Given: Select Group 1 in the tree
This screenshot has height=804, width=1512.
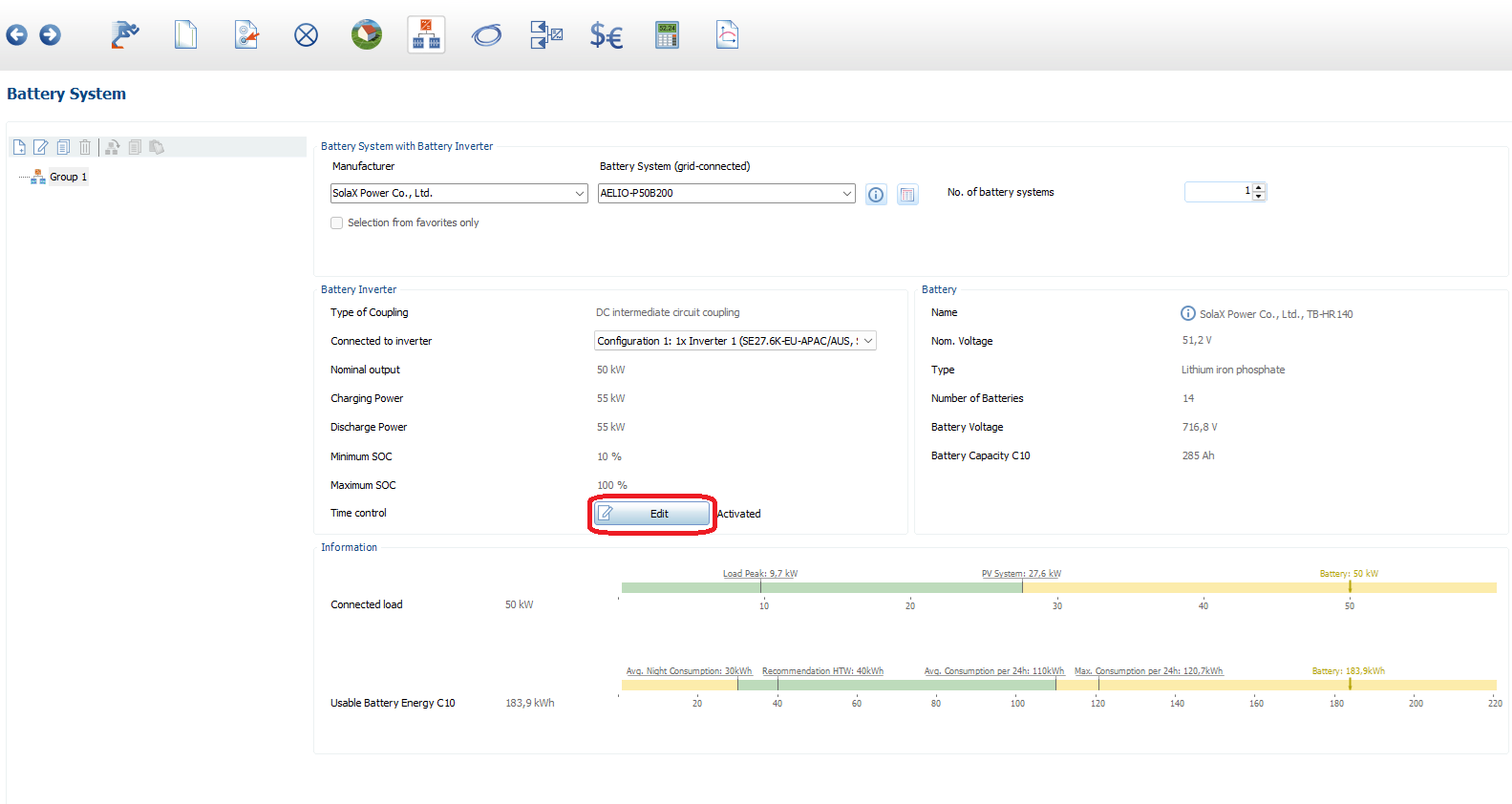Looking at the screenshot, I should [x=68, y=177].
